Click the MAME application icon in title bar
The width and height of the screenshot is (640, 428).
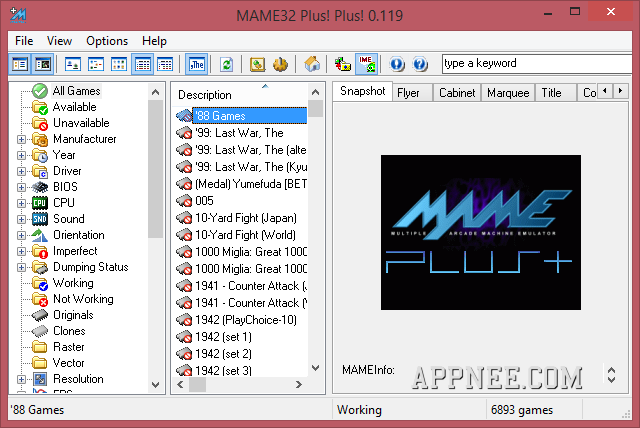point(18,15)
